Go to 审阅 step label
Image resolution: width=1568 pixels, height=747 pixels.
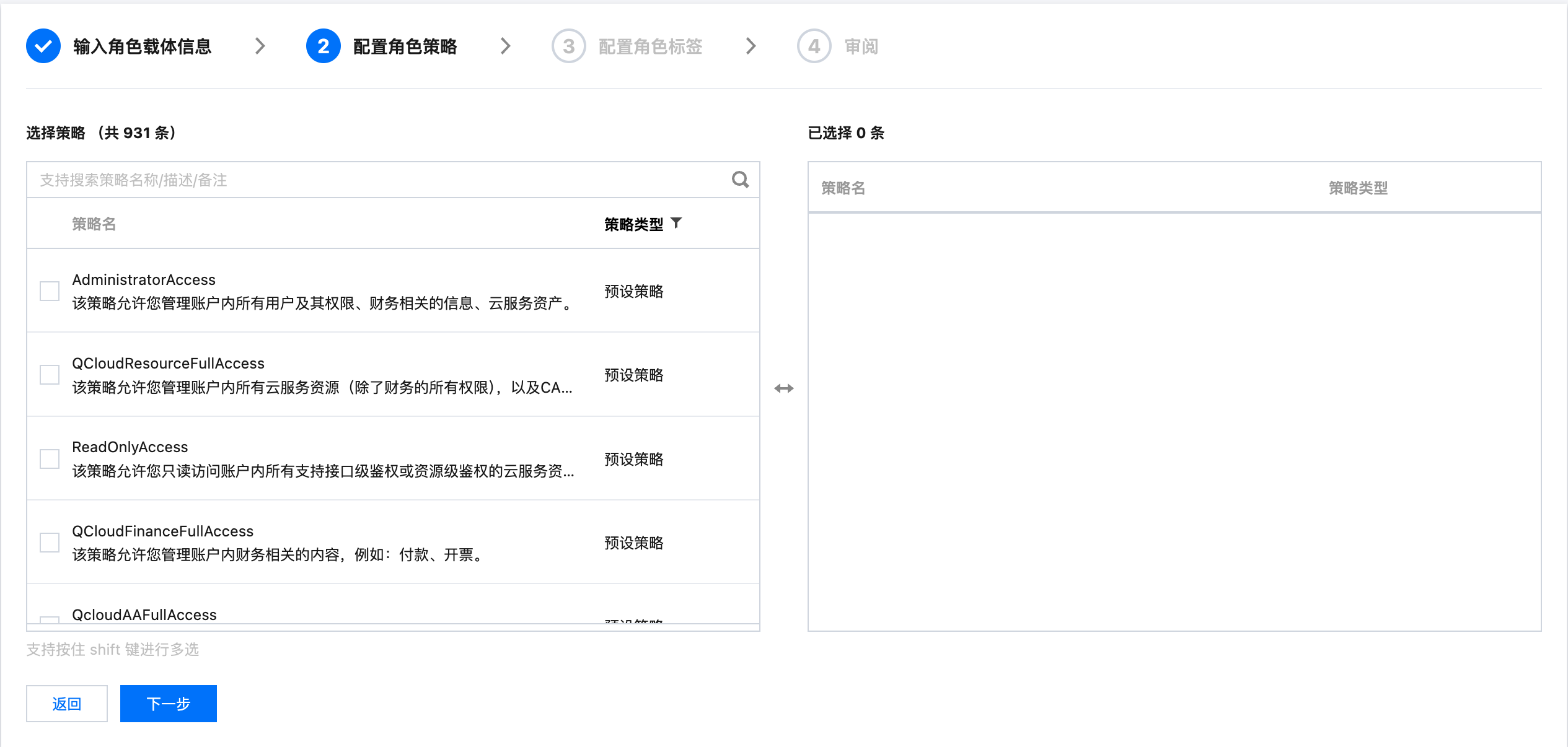coord(861,46)
